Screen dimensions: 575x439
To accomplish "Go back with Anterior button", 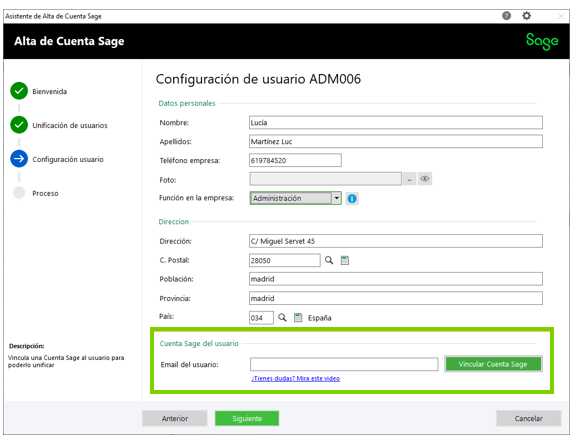I will point(175,418).
